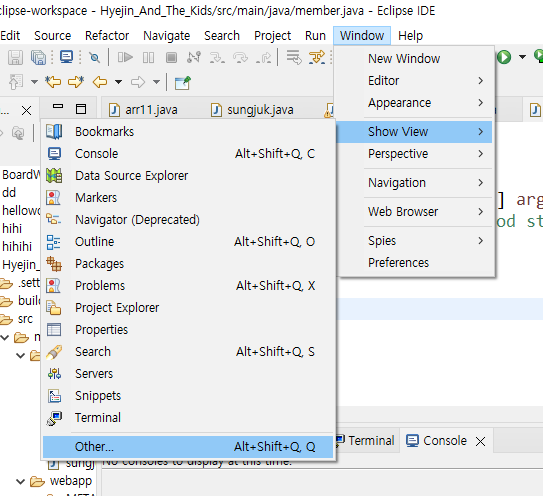
Task: Switch to arr11.java editor tab
Action: tap(143, 110)
